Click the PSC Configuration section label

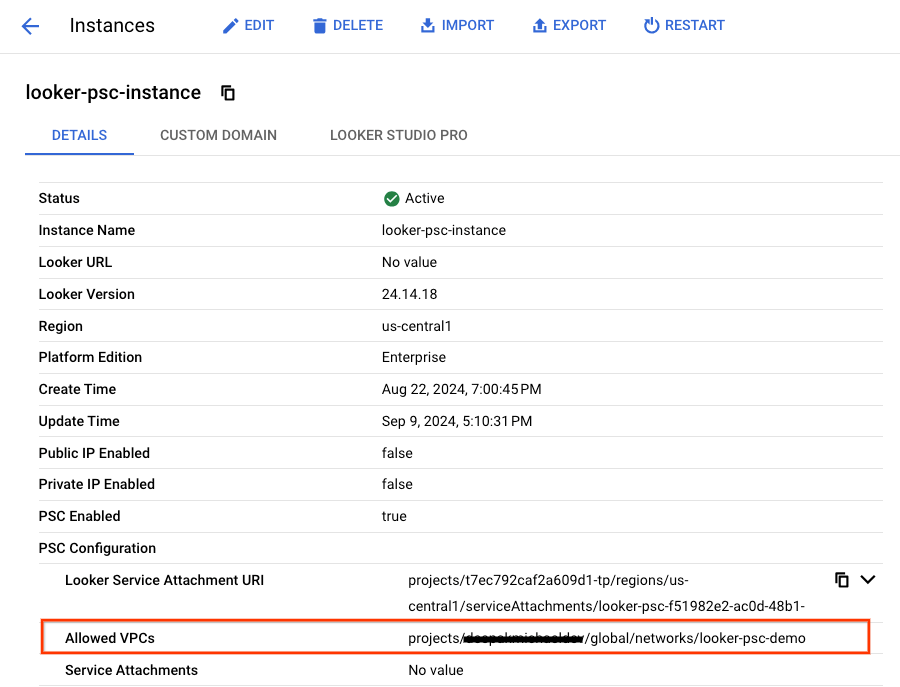click(x=97, y=548)
